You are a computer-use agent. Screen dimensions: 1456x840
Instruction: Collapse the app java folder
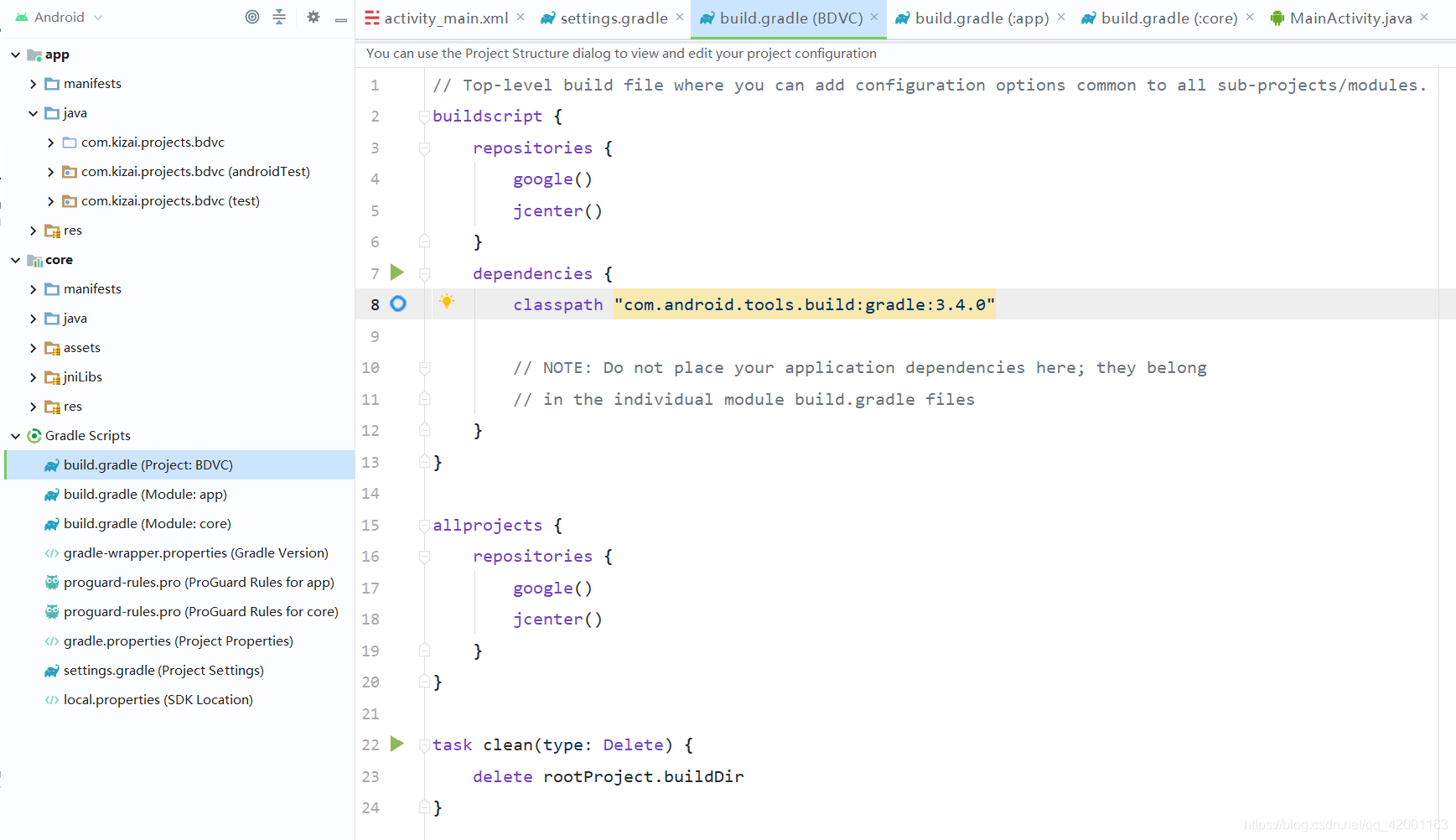(x=33, y=113)
